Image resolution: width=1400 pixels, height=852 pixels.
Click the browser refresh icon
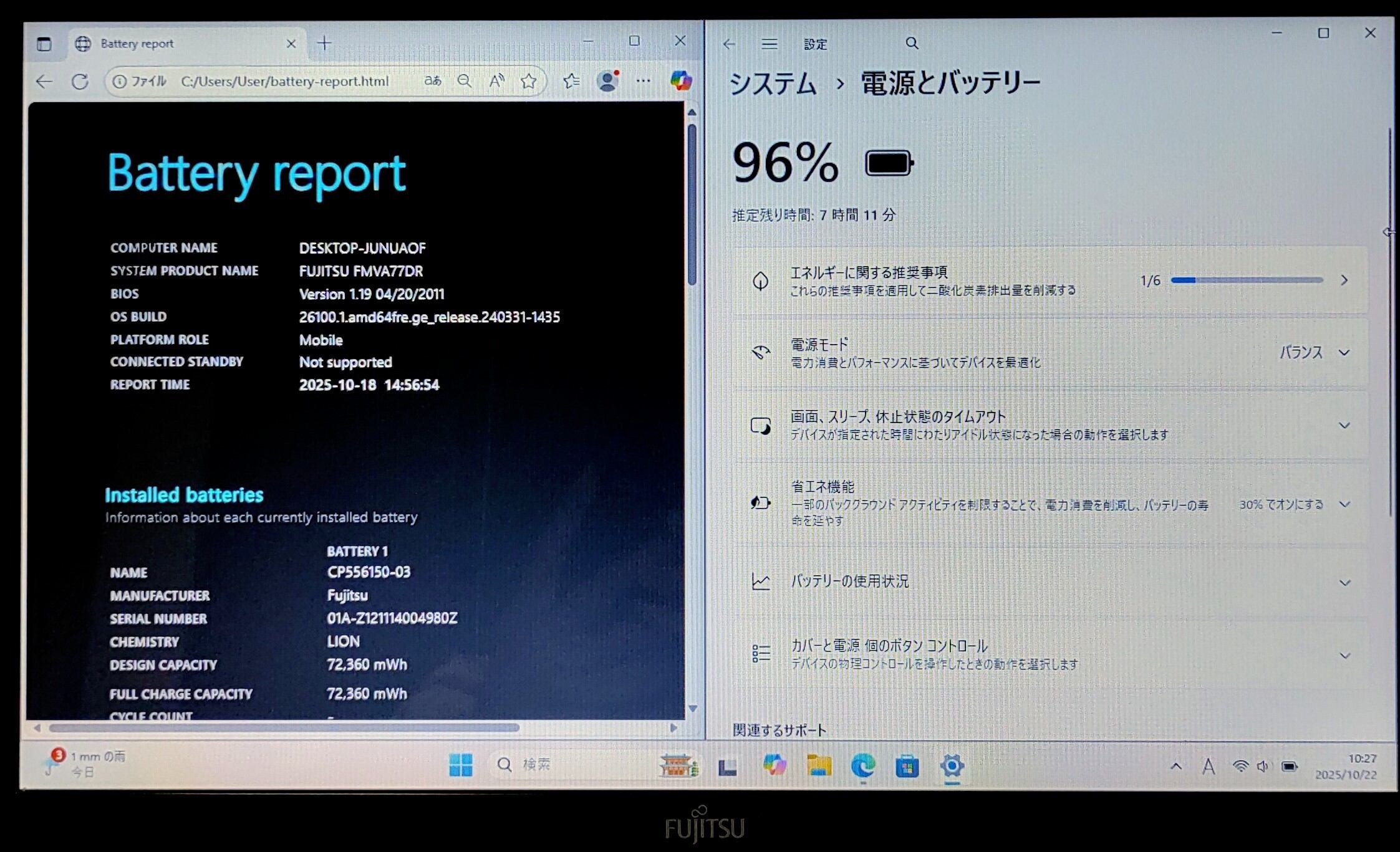click(x=80, y=82)
